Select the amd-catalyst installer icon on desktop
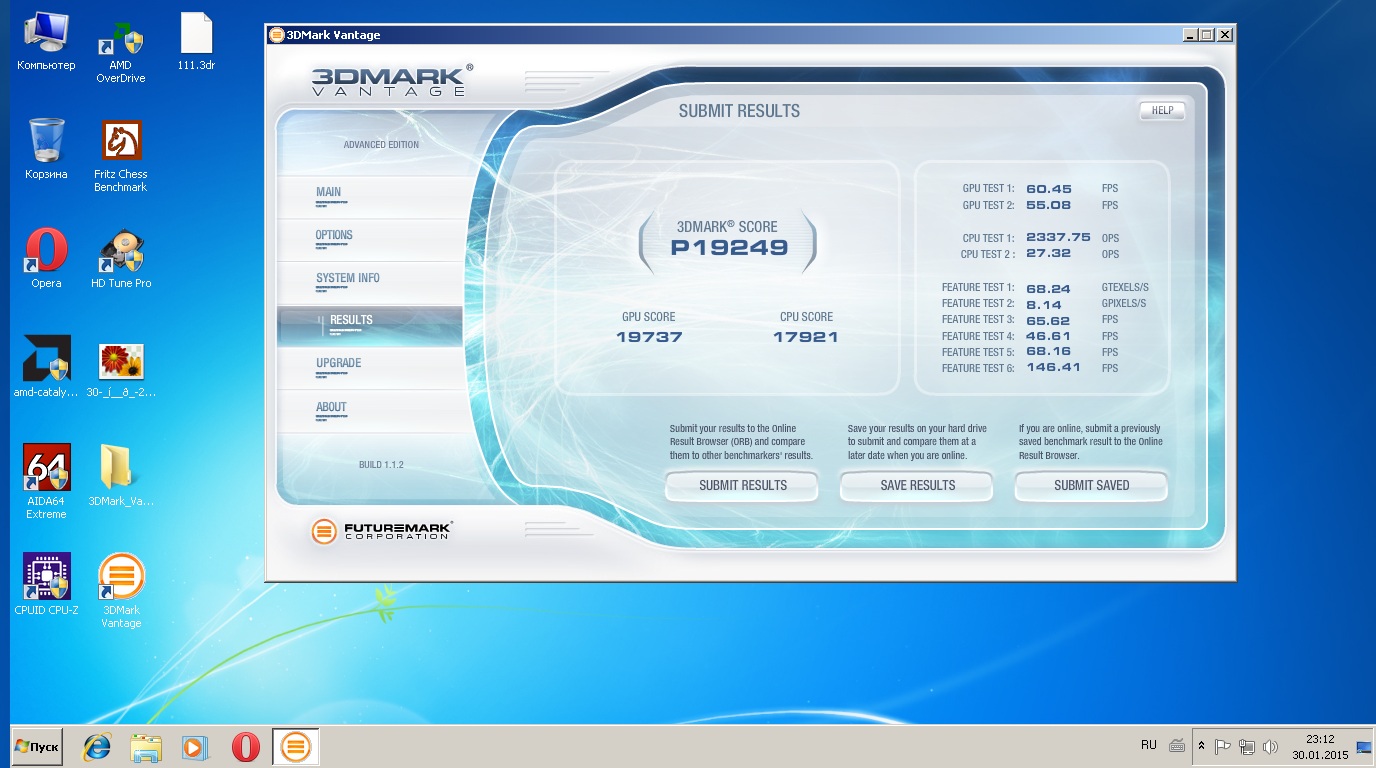The width and height of the screenshot is (1376, 768). (x=46, y=366)
